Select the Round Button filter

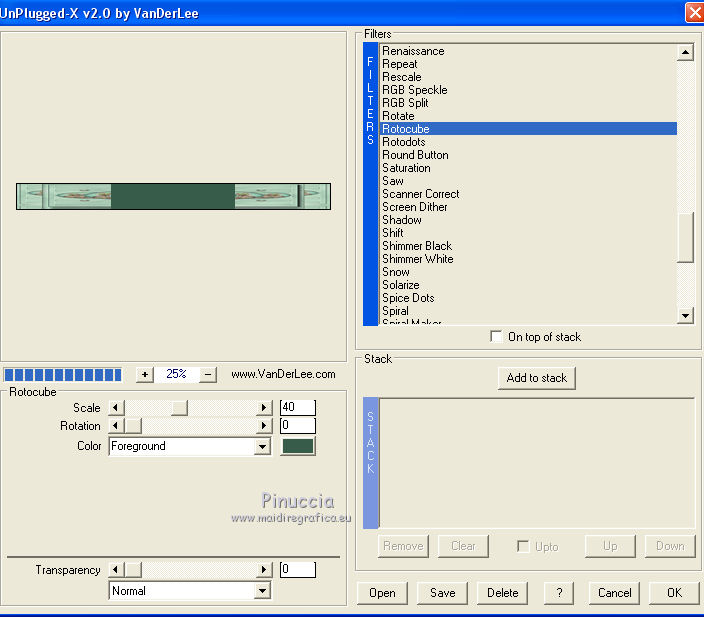point(415,155)
